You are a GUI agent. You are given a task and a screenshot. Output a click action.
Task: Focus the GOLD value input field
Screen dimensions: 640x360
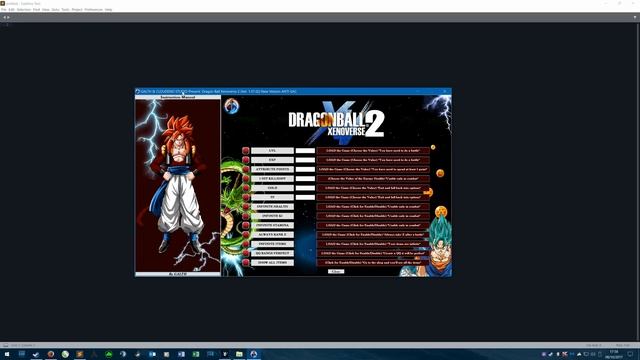(x=305, y=188)
